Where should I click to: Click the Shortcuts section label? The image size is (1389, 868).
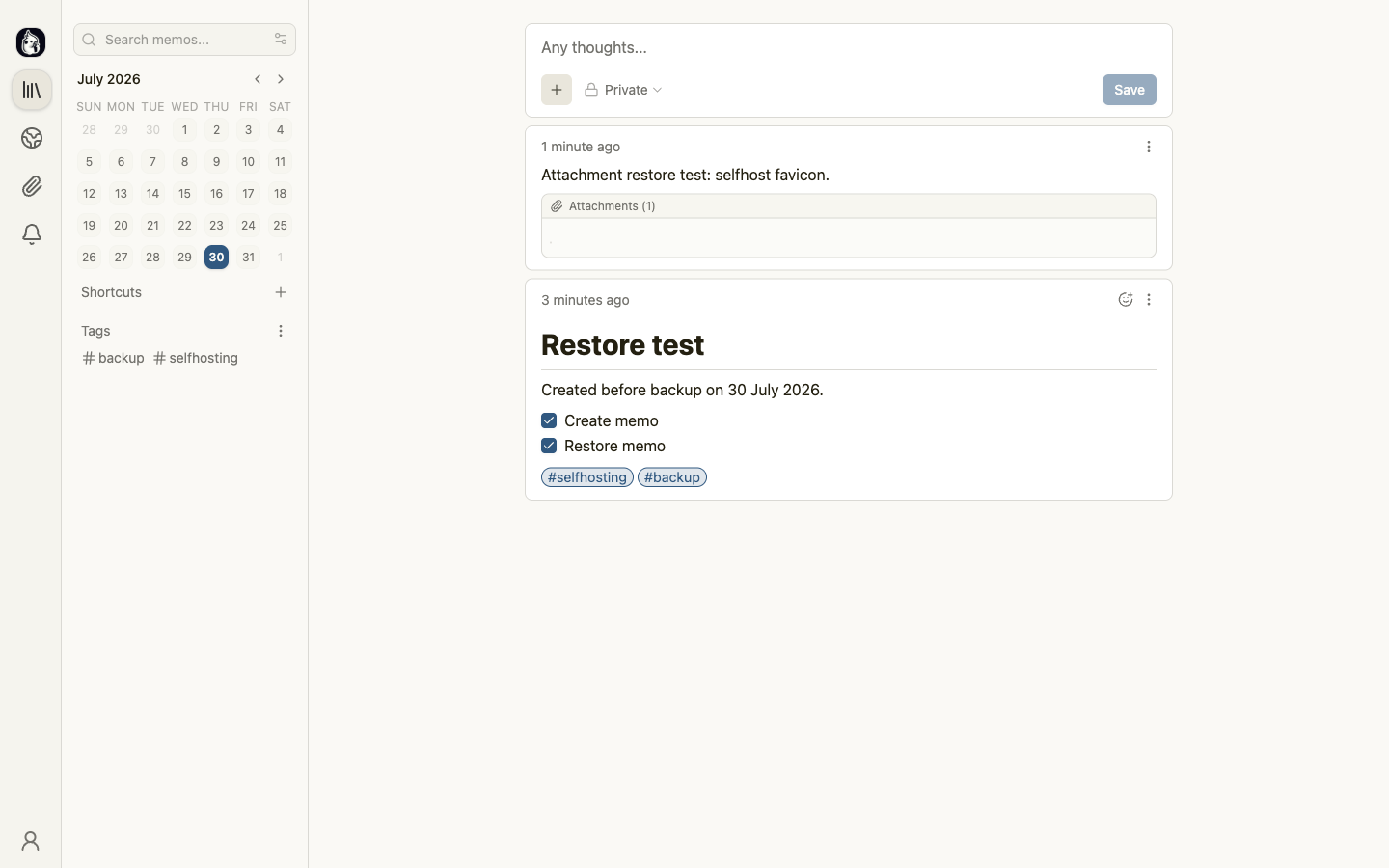click(x=112, y=292)
